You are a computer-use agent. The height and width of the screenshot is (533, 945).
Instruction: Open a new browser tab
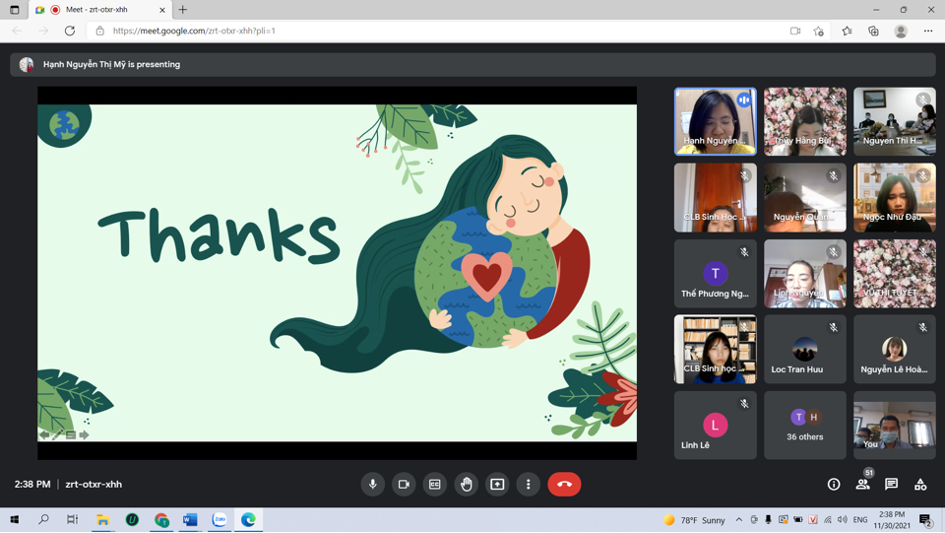183,10
